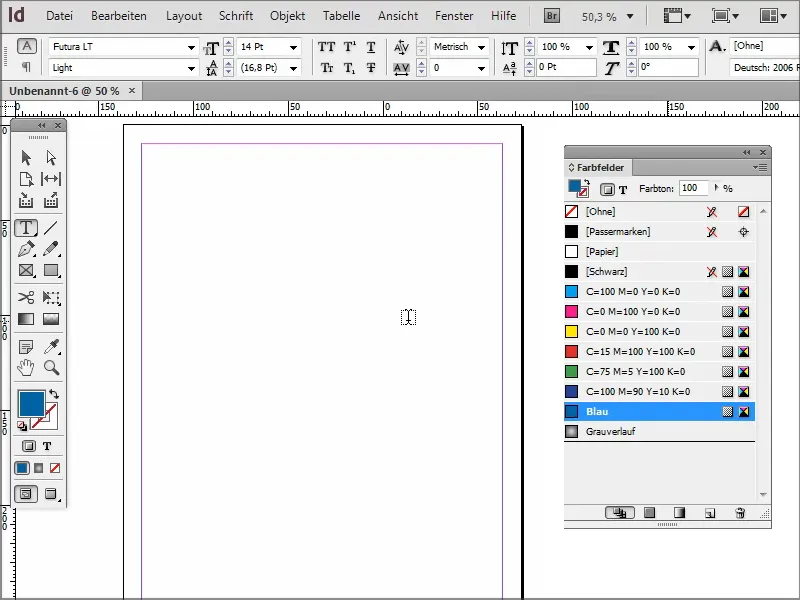Open the Bearbeiten menu
This screenshot has width=800, height=600.
pyautogui.click(x=119, y=16)
